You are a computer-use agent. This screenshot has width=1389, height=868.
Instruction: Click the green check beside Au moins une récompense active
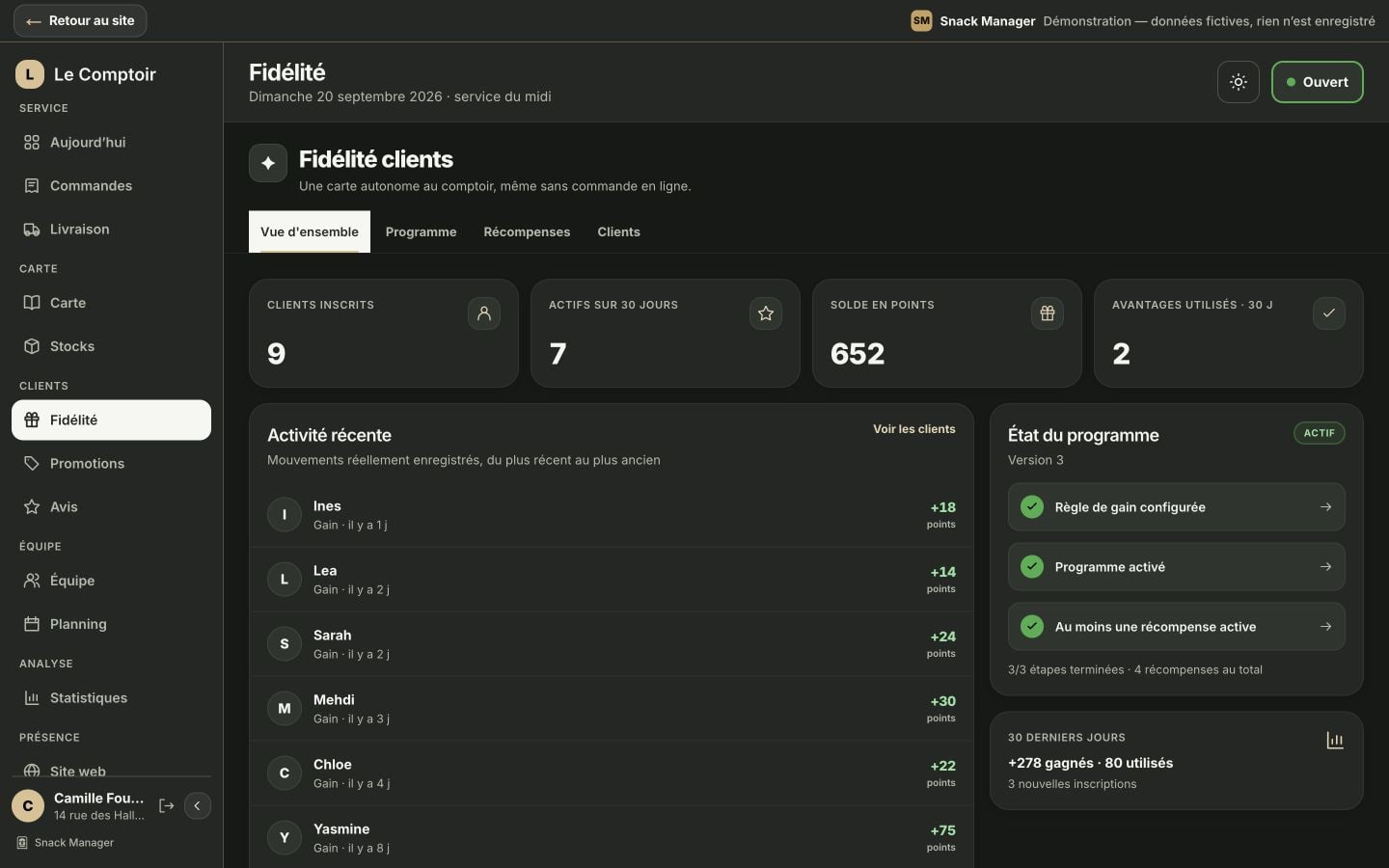1032,627
